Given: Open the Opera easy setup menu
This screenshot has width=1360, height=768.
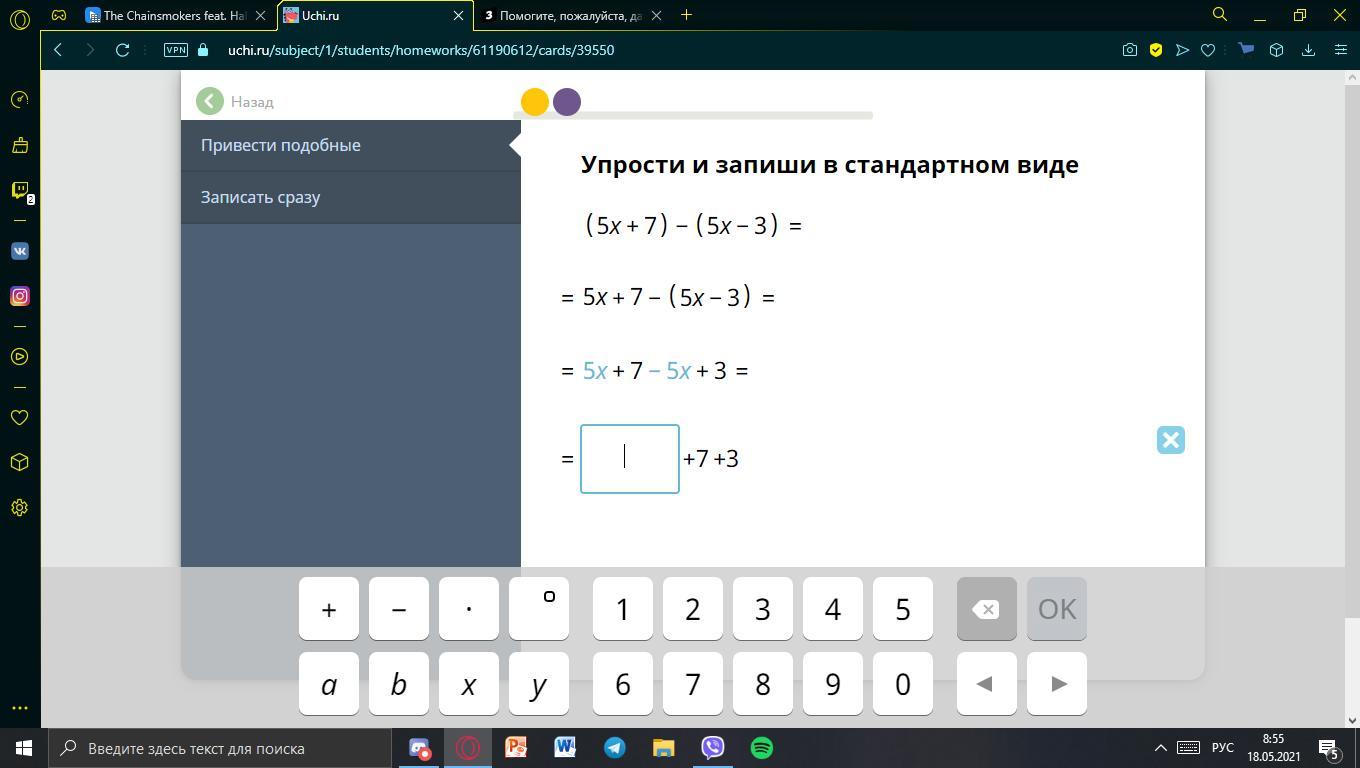Looking at the screenshot, I should [x=1340, y=50].
